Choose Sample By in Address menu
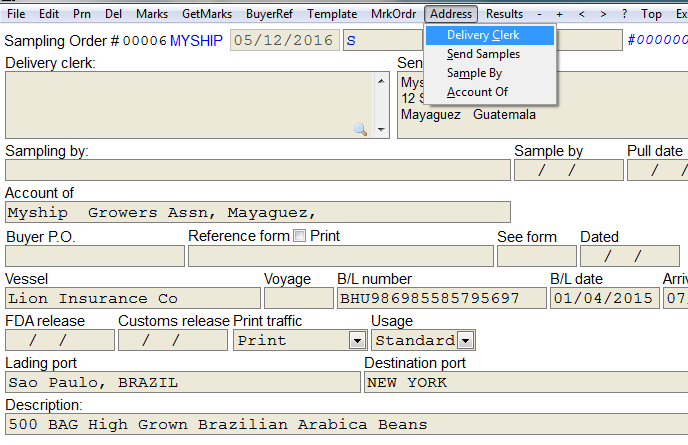This screenshot has height=445, width=688. tap(490, 73)
